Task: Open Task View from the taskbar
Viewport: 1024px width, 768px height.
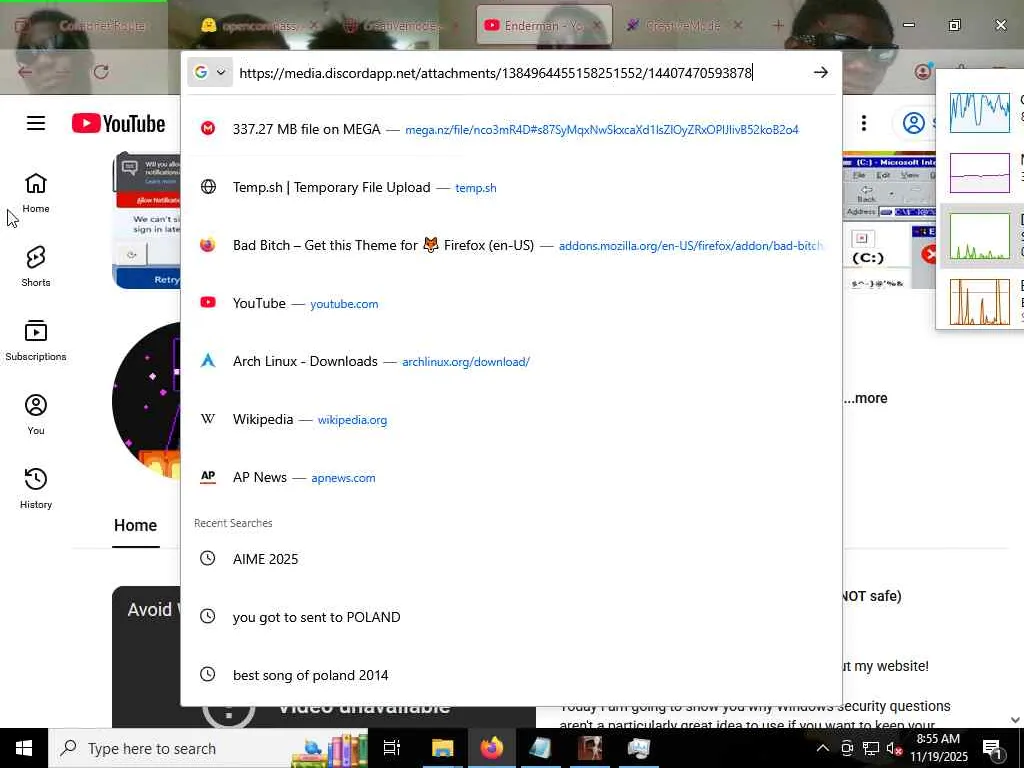Action: (392, 748)
